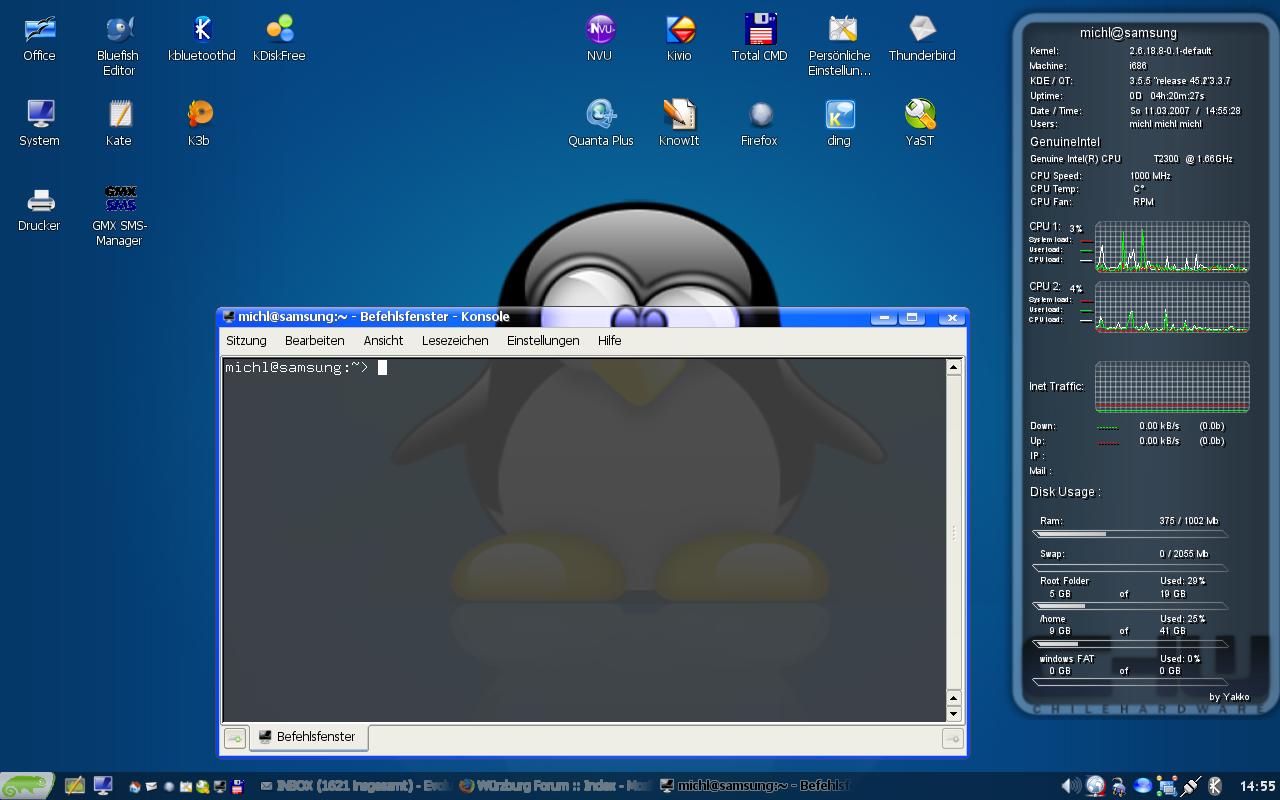The width and height of the screenshot is (1280, 800).
Task: Click Konsole scrollbar up arrow
Action: [954, 367]
